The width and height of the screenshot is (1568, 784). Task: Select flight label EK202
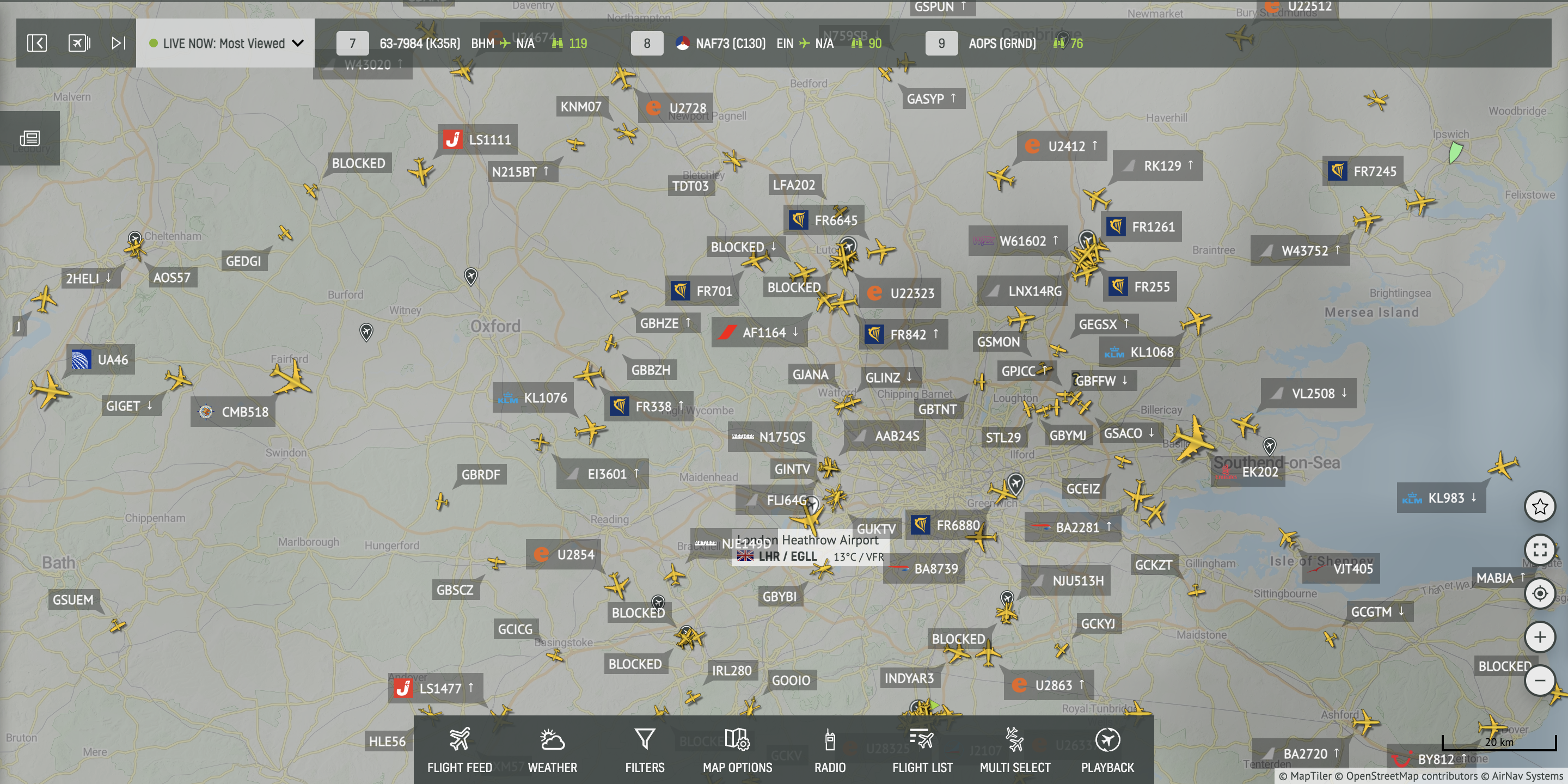click(x=1248, y=473)
